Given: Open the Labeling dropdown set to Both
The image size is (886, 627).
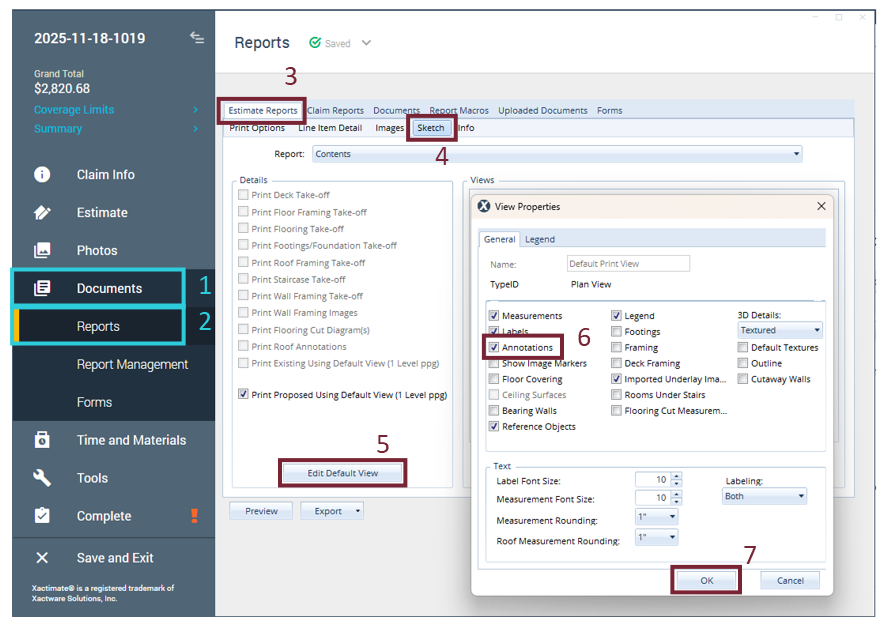Looking at the screenshot, I should point(764,496).
